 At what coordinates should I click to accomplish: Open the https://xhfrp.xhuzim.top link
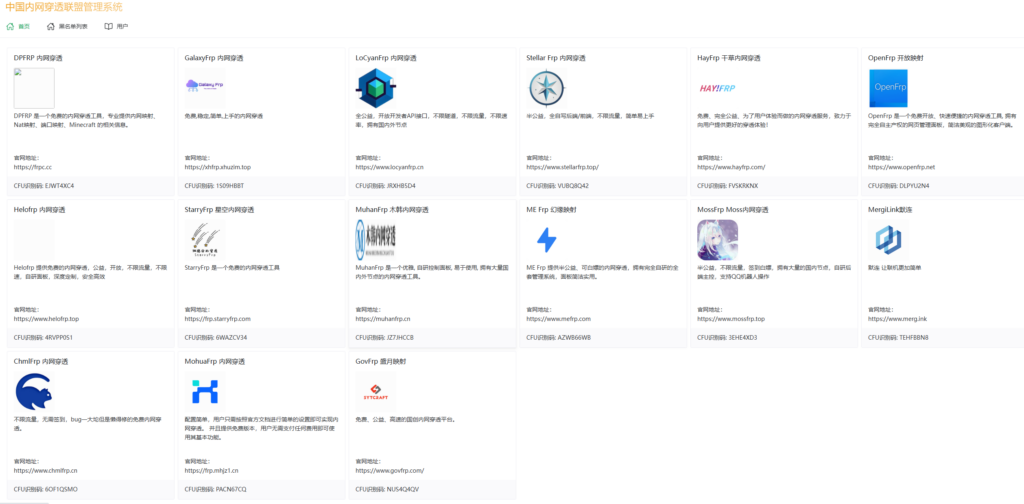point(217,167)
